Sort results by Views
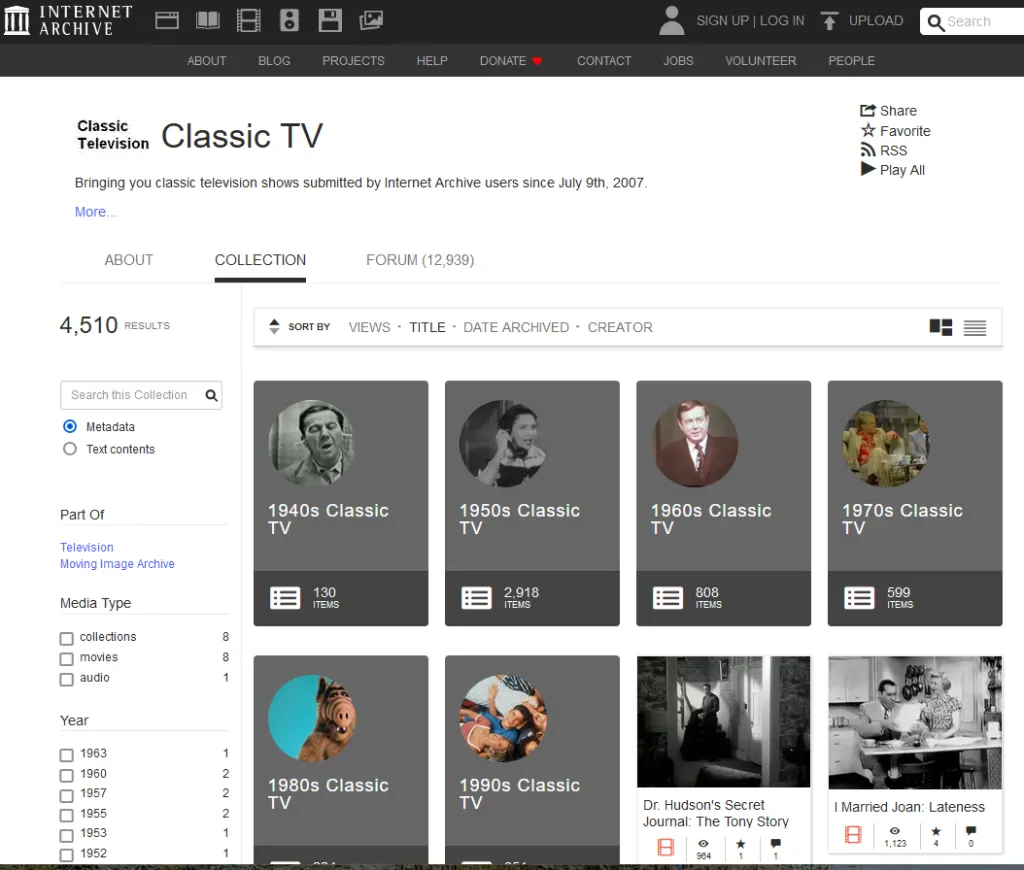Screen dimensions: 1024x870 (369, 327)
